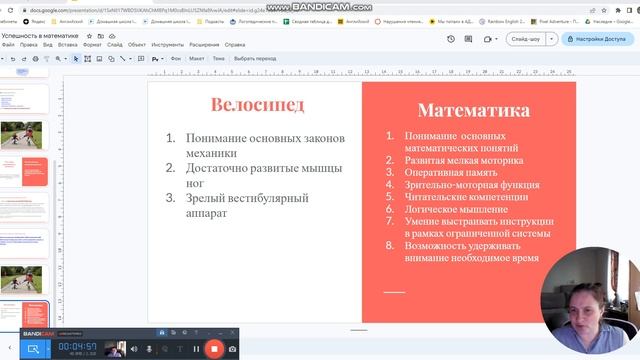Screen dimensions: 640x360
Task: Insert an image using the toolbar icon
Action: [x=99, y=59]
